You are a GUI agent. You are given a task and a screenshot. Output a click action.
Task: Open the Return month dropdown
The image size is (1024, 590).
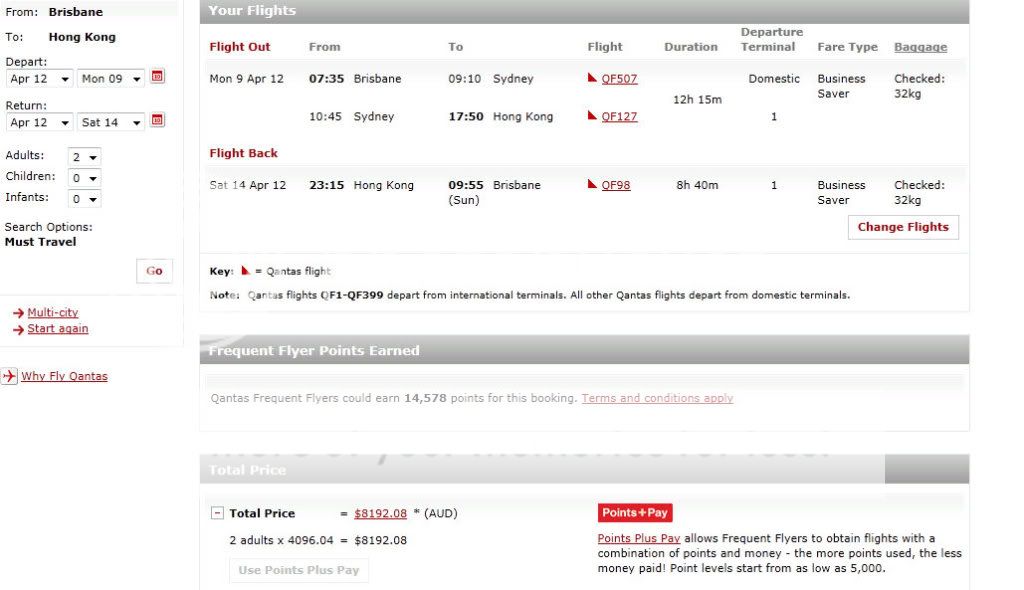tap(39, 123)
